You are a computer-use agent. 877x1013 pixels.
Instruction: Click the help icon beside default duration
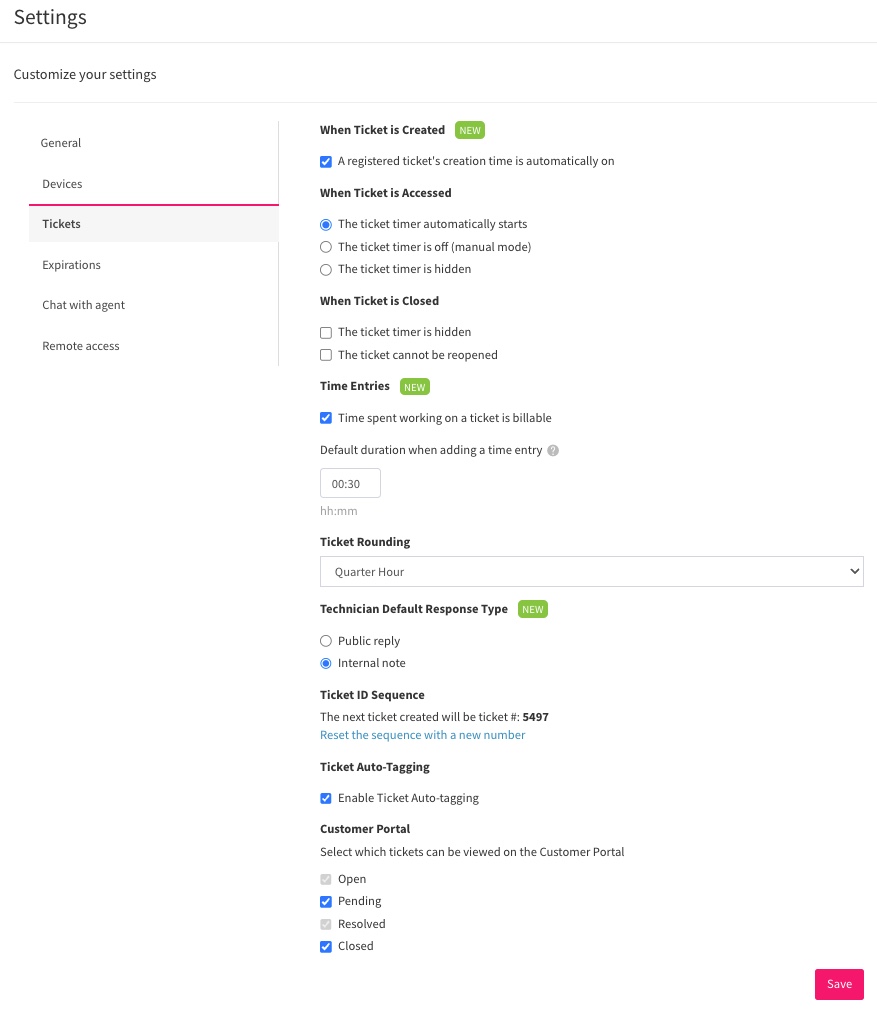click(x=553, y=450)
